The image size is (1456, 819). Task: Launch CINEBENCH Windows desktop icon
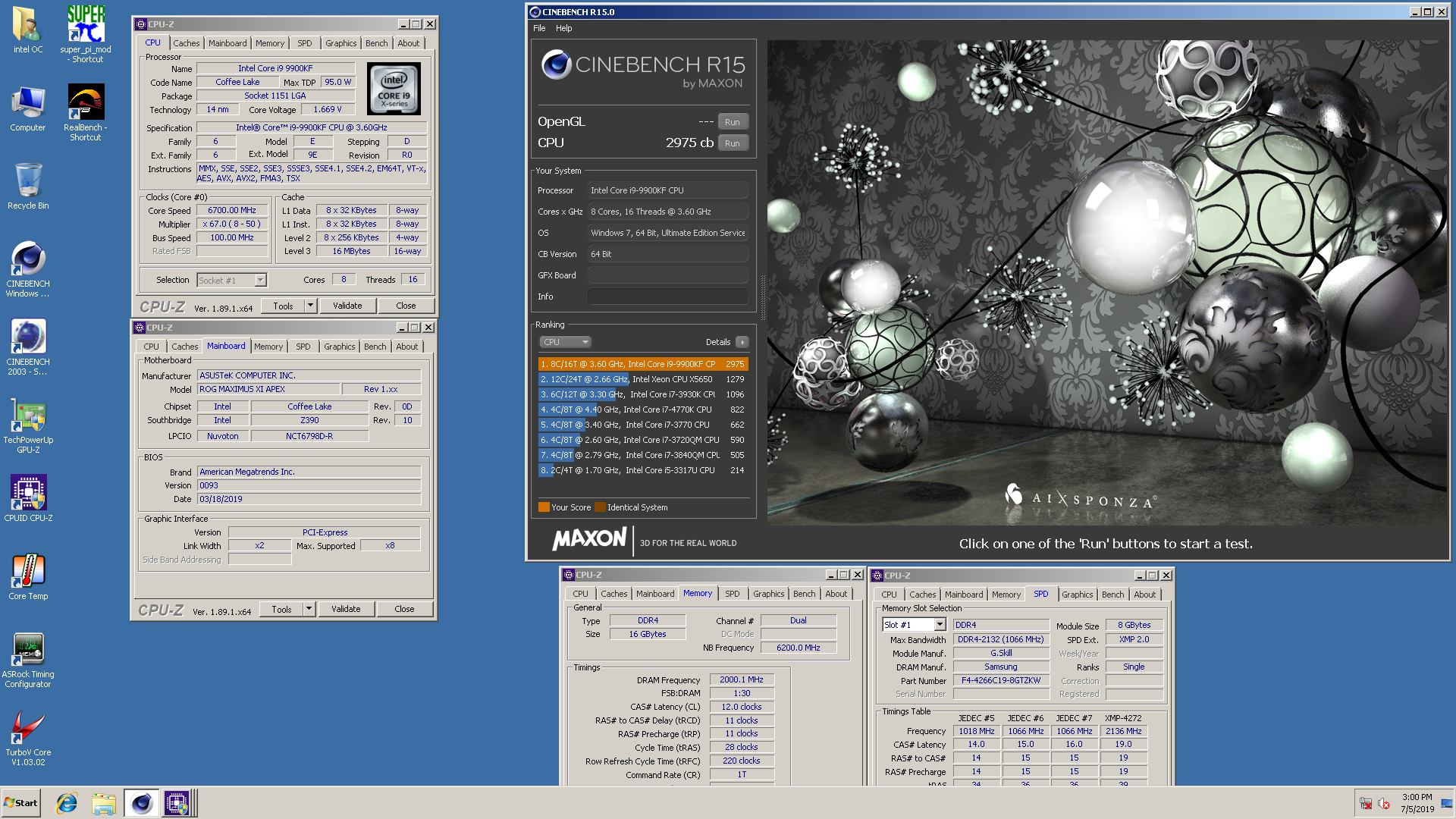coord(27,269)
